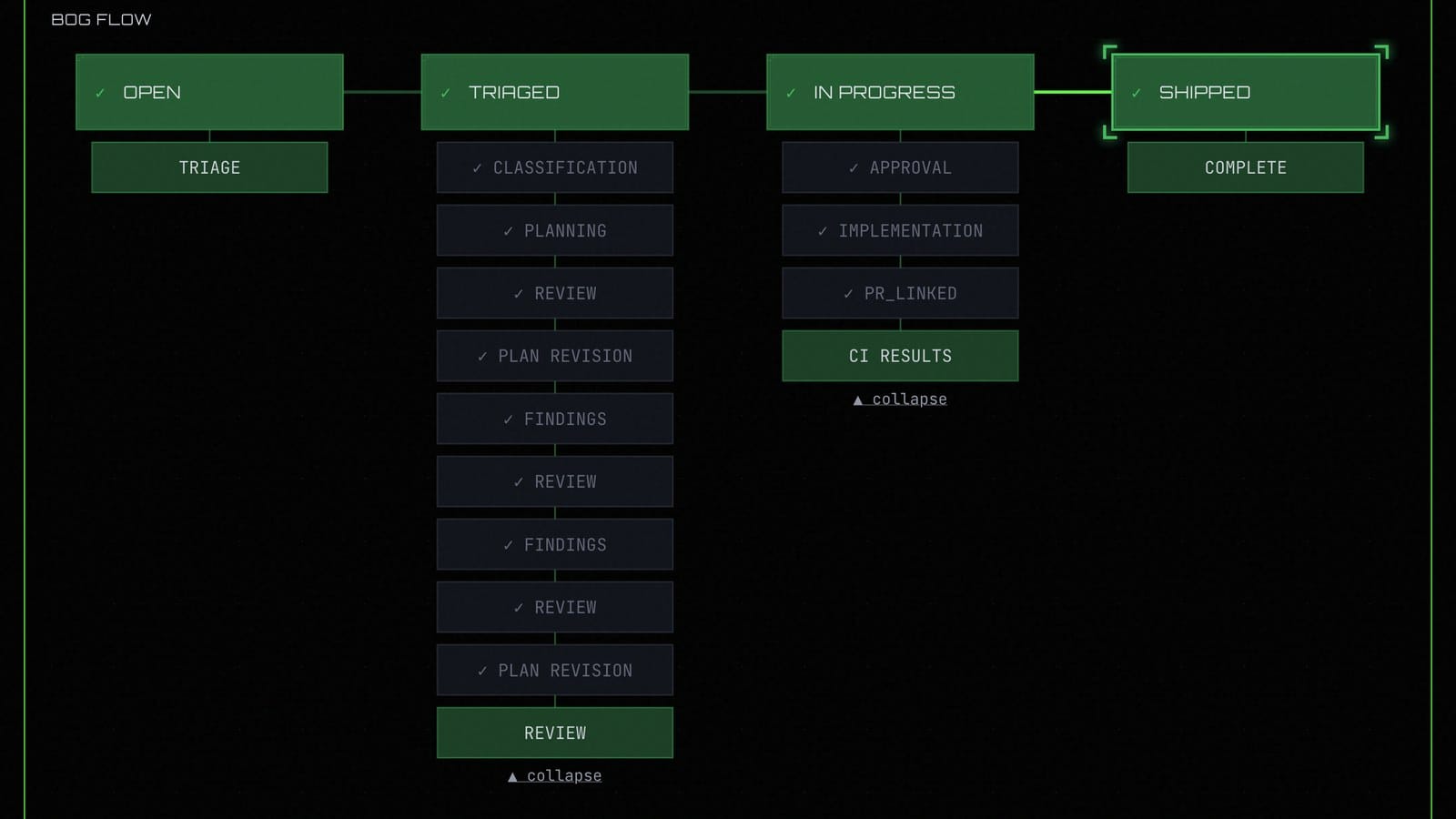The image size is (1456, 819).
Task: Click the TRIAGE action button
Action: click(209, 167)
